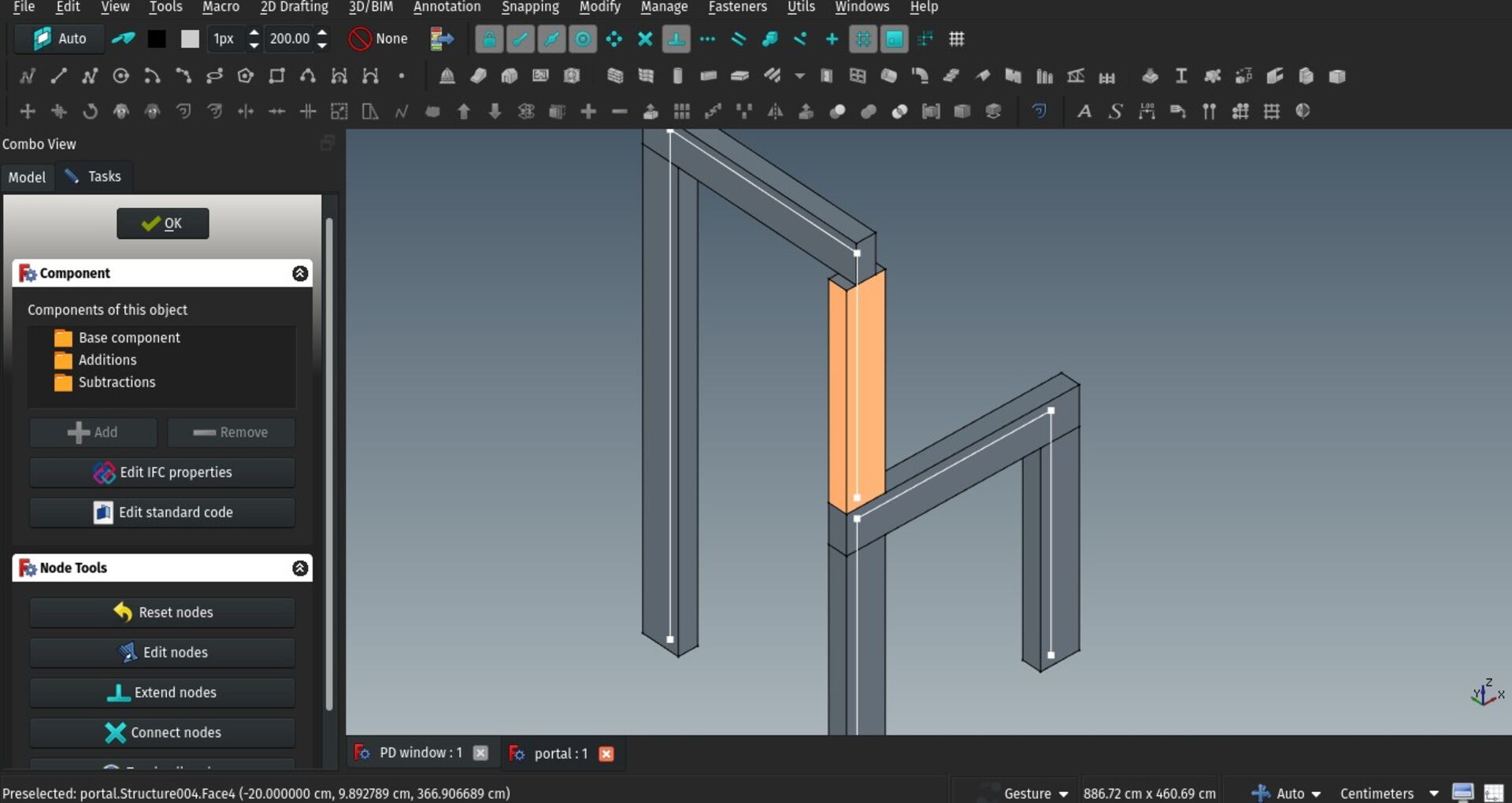Toggle snap to midpoint
This screenshot has height=803, width=1512.
[x=551, y=39]
